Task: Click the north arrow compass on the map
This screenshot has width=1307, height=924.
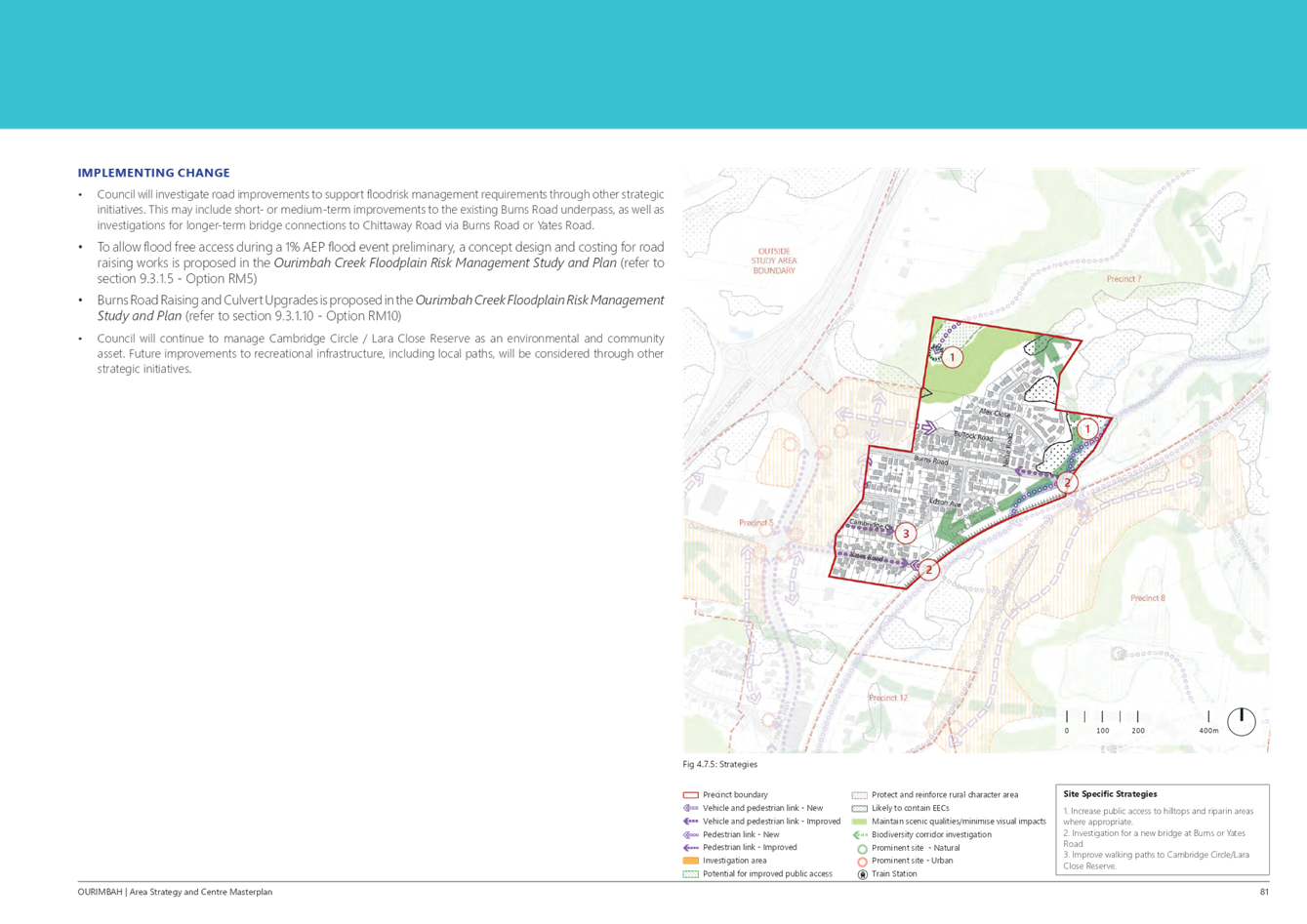Action: tap(1241, 721)
